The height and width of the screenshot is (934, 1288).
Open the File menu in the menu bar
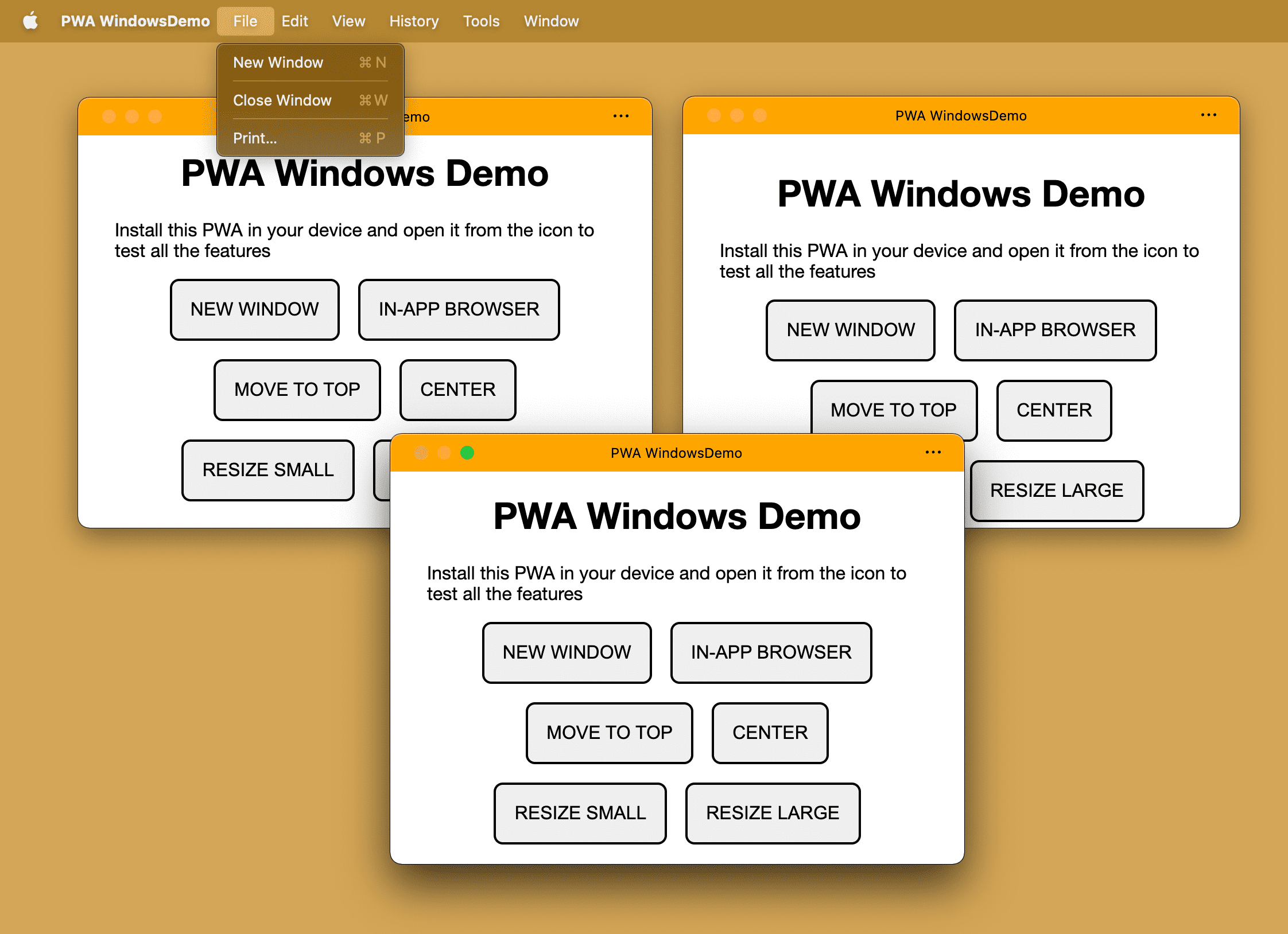pyautogui.click(x=244, y=19)
